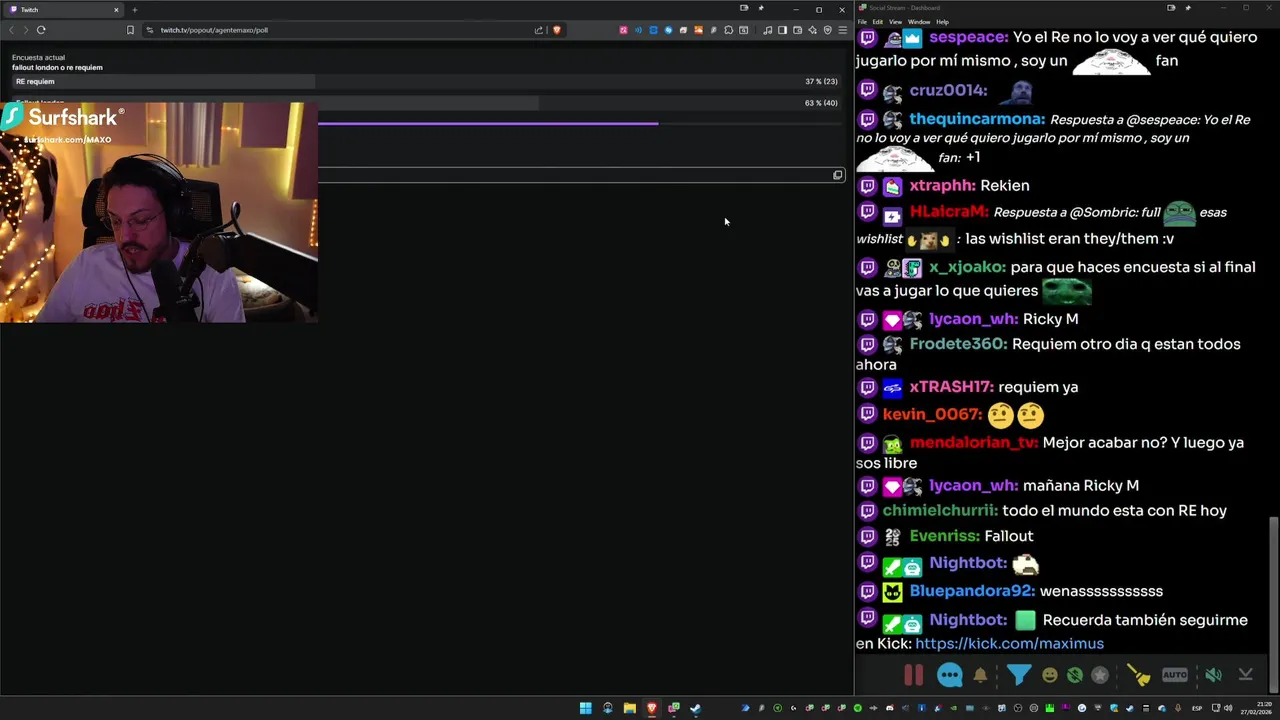The image size is (1280, 720).
Task: Open the Windows Start menu
Action: [585, 708]
